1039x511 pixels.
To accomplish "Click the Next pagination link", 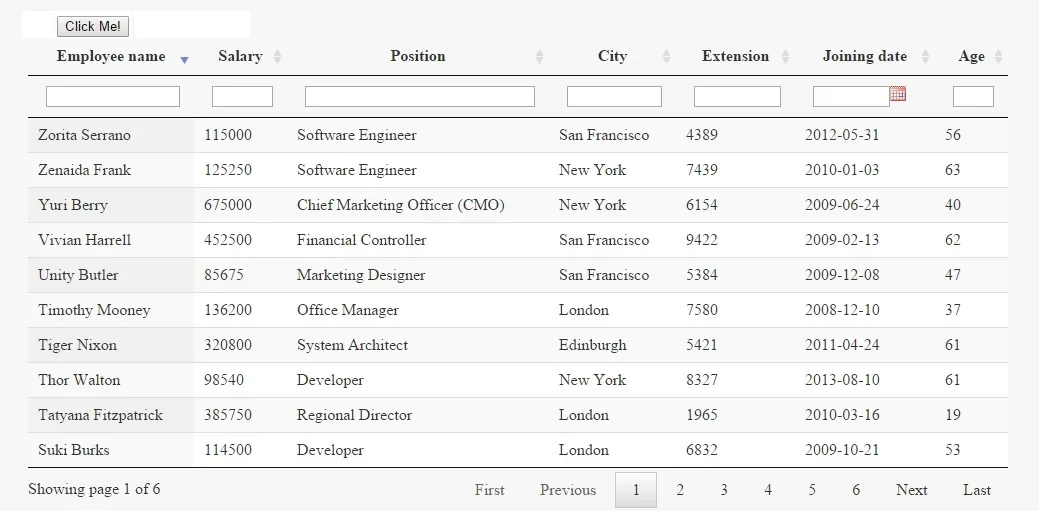I will point(911,490).
